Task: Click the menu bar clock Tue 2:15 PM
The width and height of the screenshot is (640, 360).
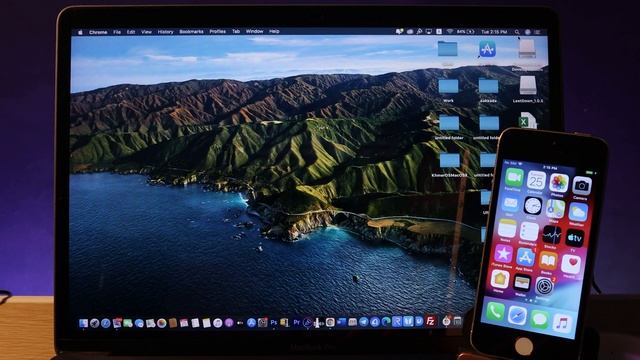Action: (x=494, y=31)
